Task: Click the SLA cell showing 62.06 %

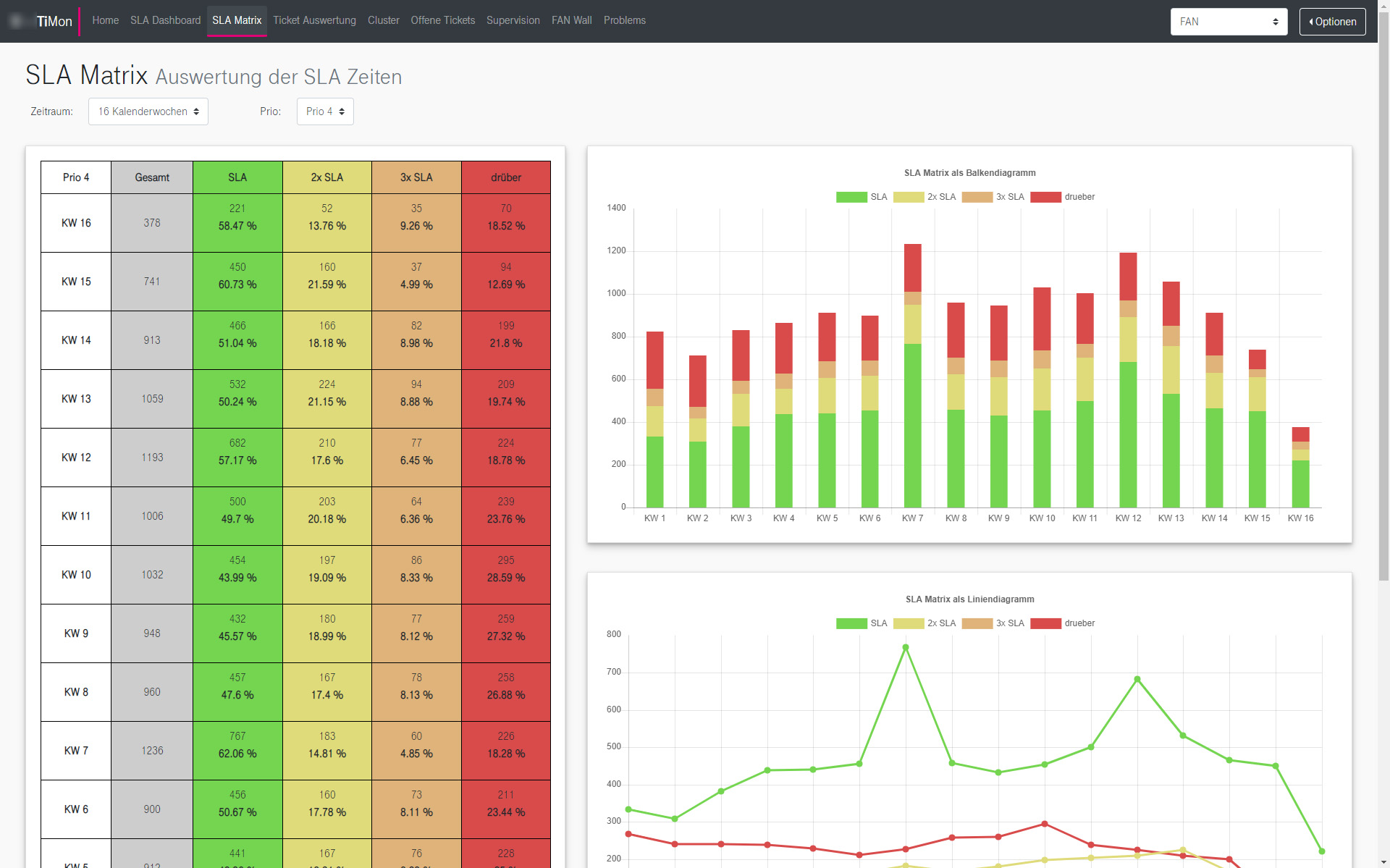Action: [237, 751]
